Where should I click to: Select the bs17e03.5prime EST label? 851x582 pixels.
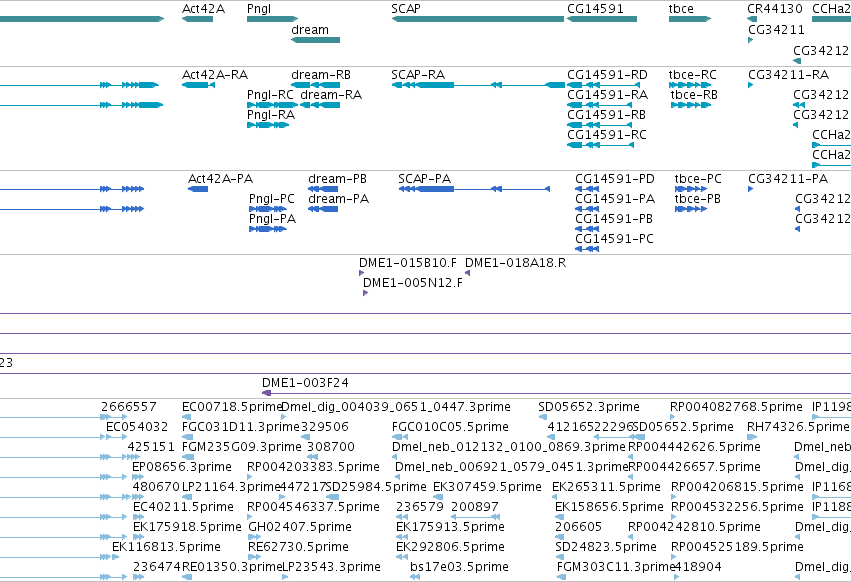pyautogui.click(x=459, y=567)
